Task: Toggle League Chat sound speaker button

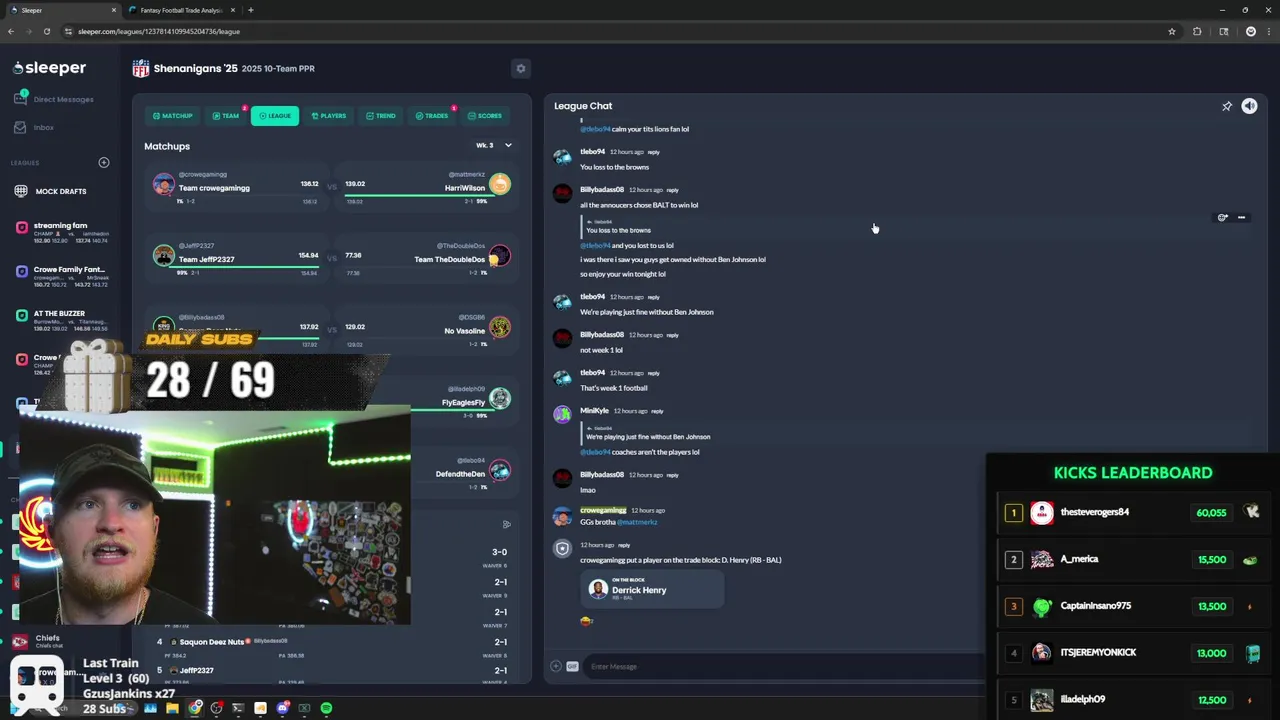Action: click(x=1249, y=106)
